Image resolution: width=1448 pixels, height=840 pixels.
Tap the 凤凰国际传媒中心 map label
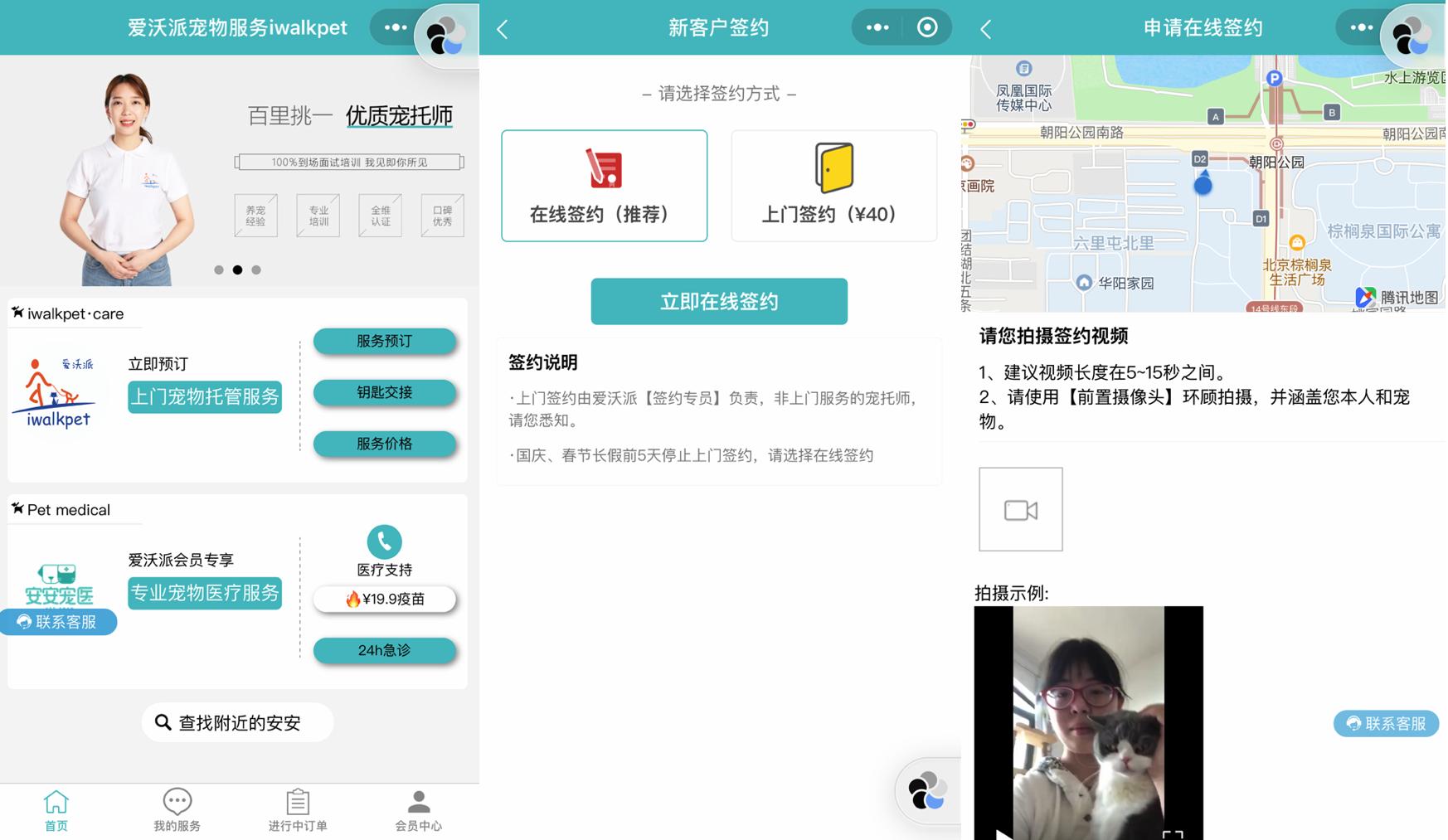tap(1024, 98)
